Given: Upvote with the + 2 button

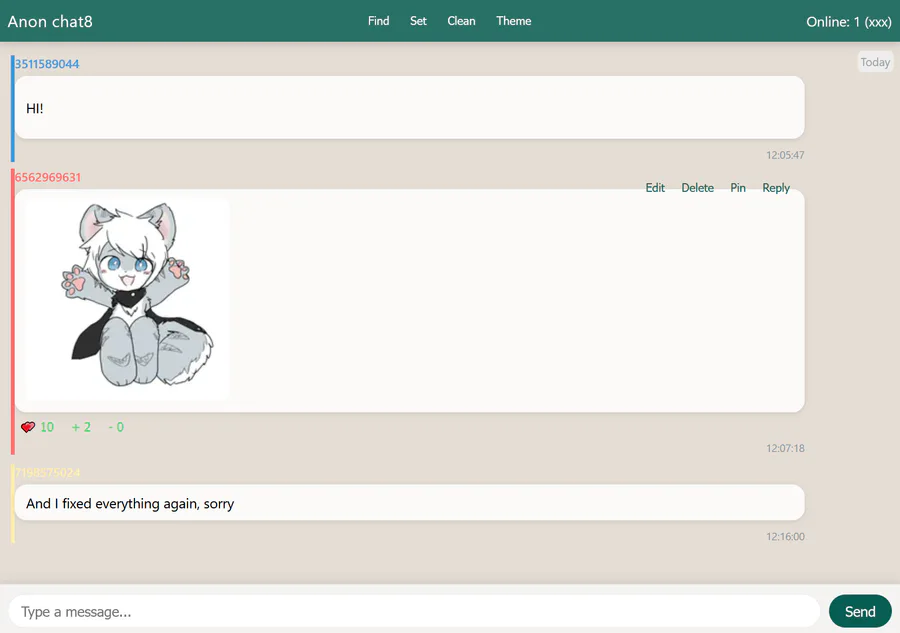Looking at the screenshot, I should pyautogui.click(x=81, y=427).
